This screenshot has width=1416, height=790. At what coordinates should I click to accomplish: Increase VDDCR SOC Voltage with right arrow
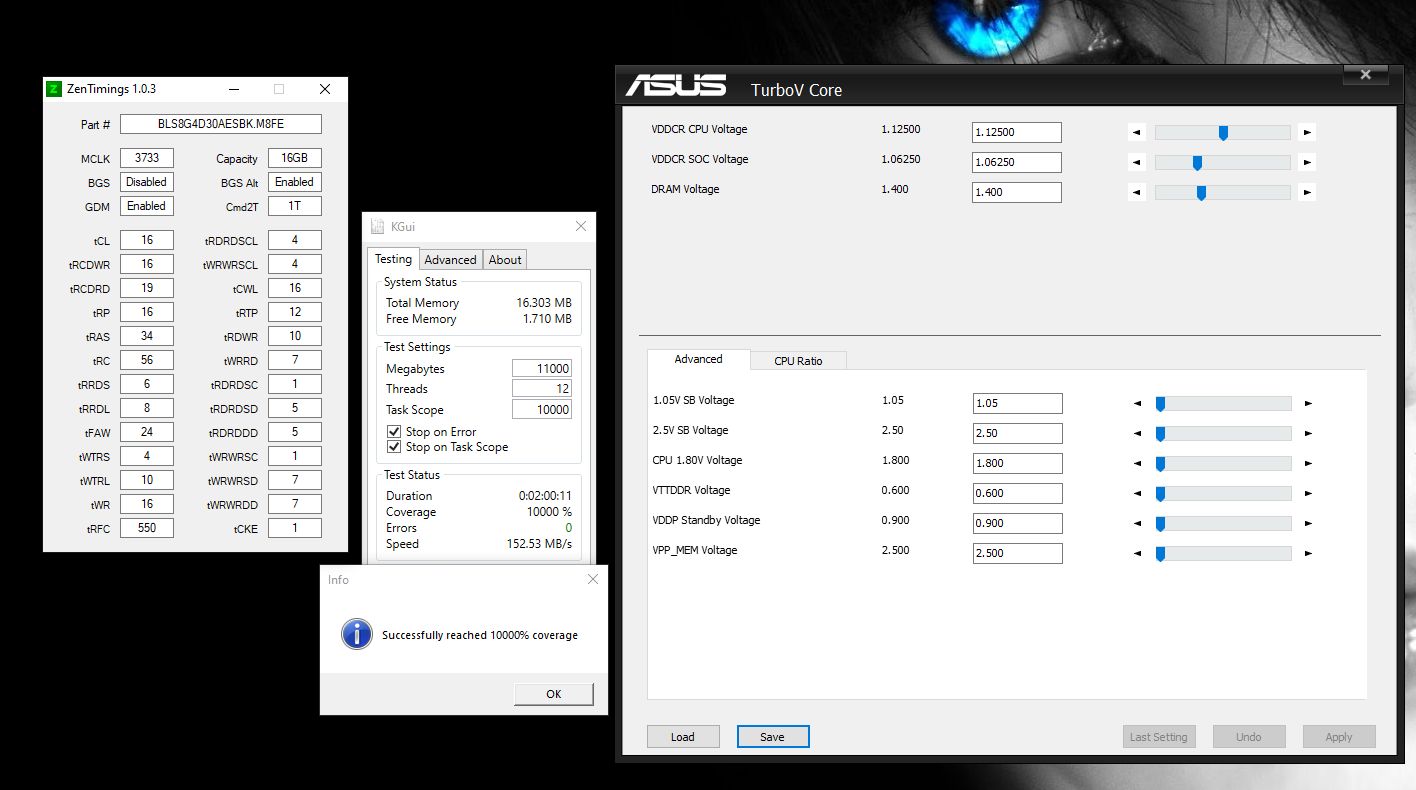(x=1307, y=162)
